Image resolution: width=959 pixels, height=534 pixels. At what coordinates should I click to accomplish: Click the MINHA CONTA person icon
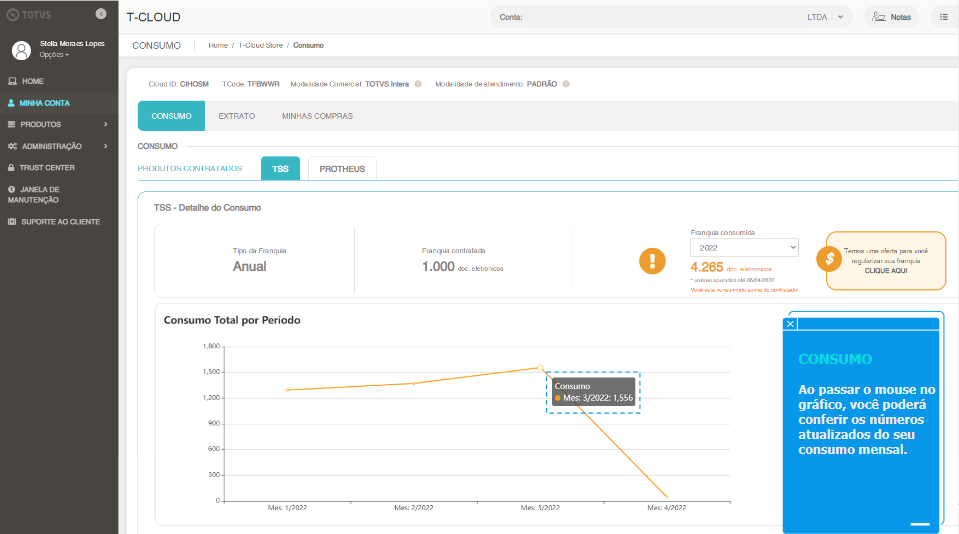pyautogui.click(x=11, y=103)
